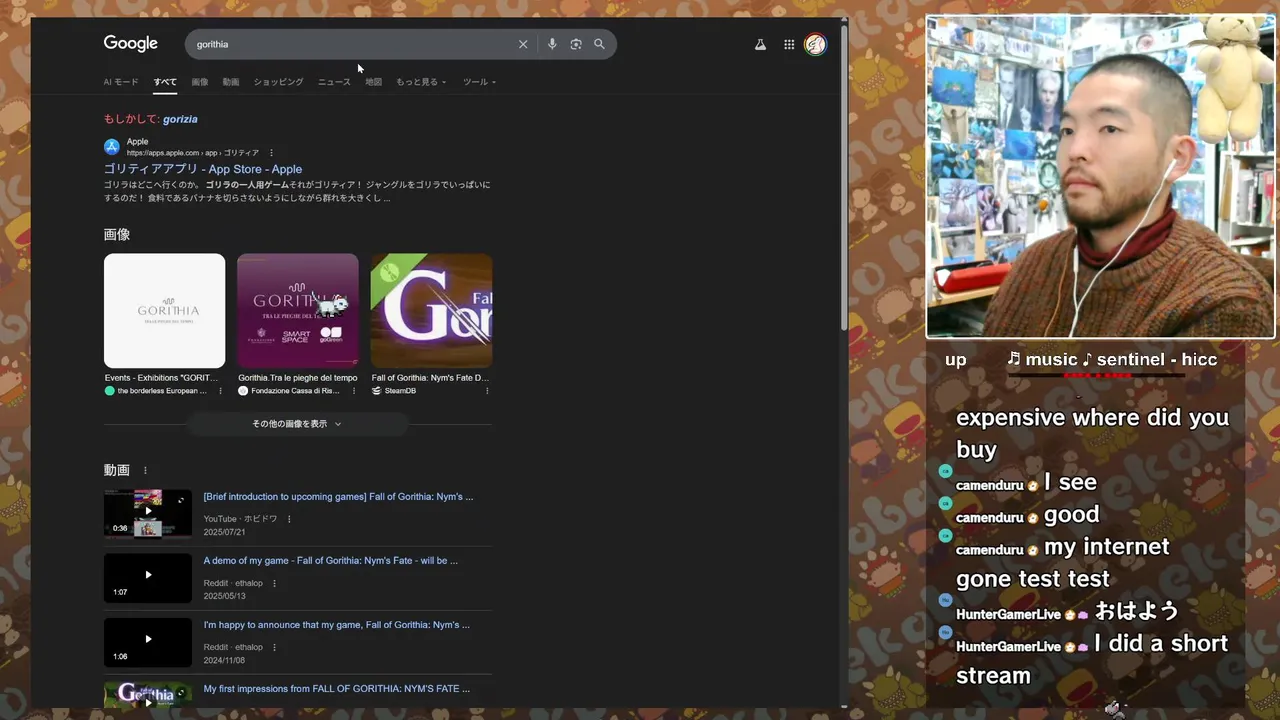Click the page's vertical scrollbar
This screenshot has width=1280, height=720.
[844, 180]
